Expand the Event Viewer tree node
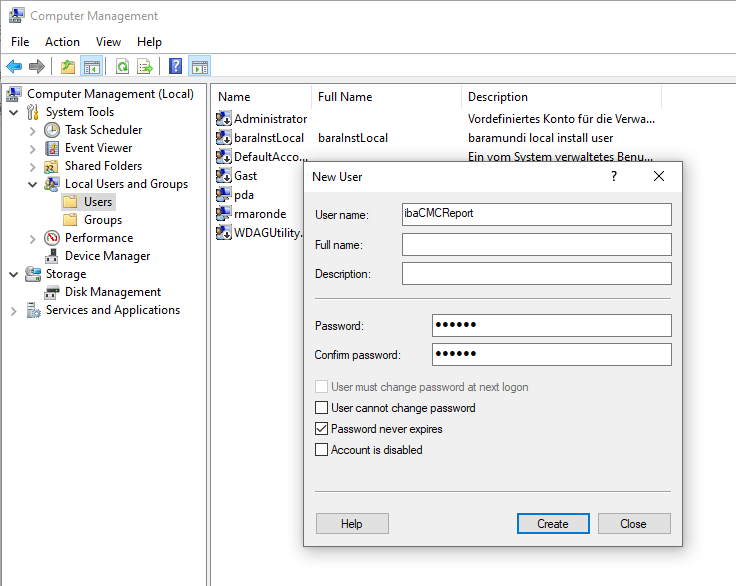The image size is (736, 586). pyautogui.click(x=33, y=148)
